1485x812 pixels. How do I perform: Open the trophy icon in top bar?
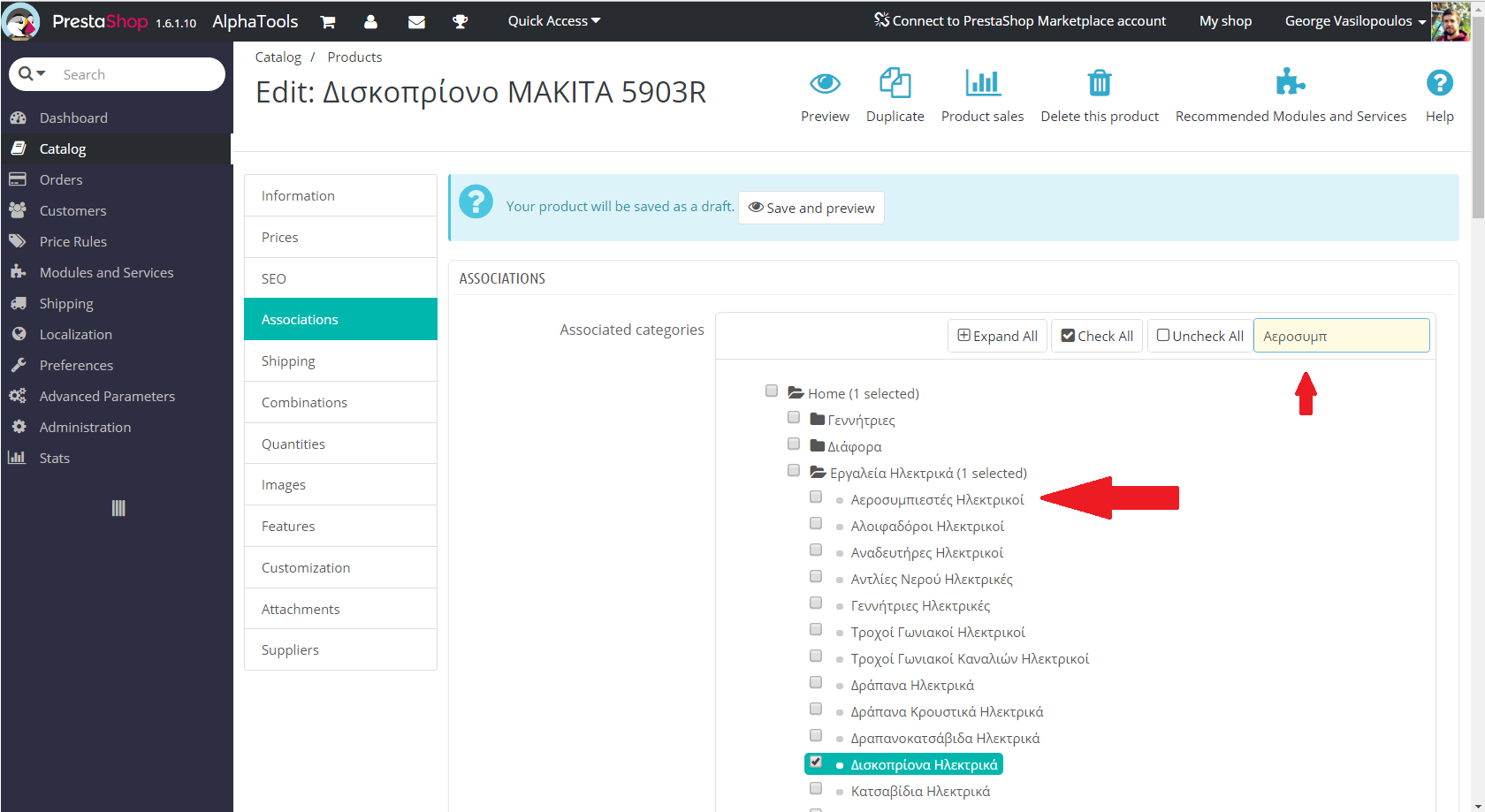pyautogui.click(x=460, y=21)
